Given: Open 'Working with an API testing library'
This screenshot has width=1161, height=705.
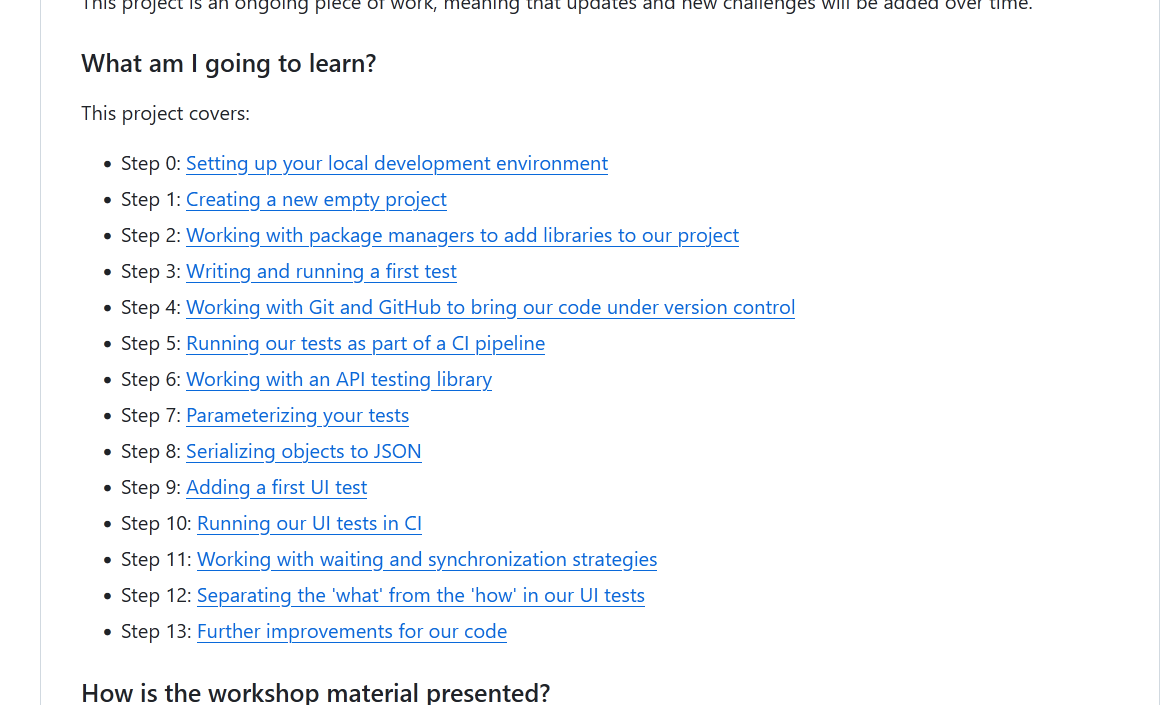Looking at the screenshot, I should (339, 379).
